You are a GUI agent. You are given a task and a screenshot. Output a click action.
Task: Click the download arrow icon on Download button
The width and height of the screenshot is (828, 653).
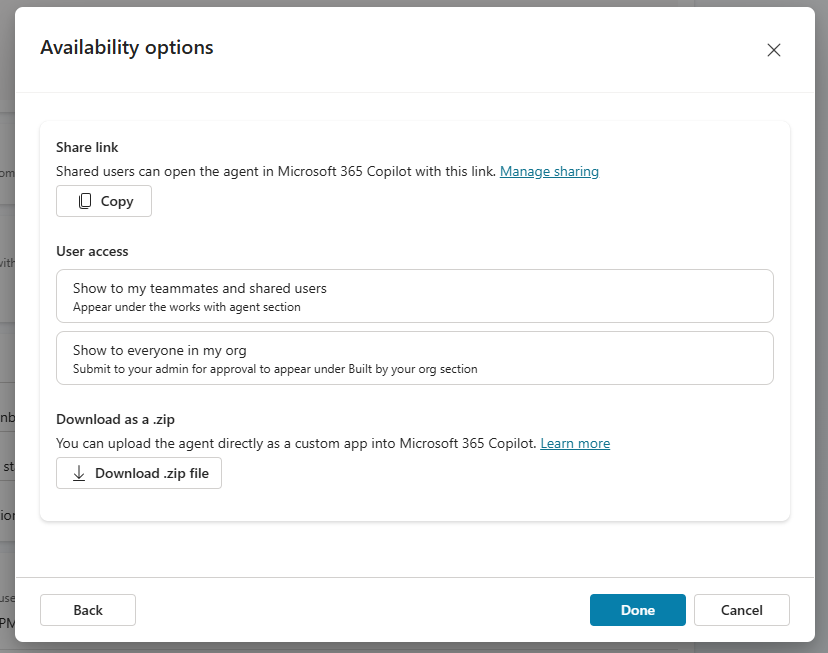79,473
